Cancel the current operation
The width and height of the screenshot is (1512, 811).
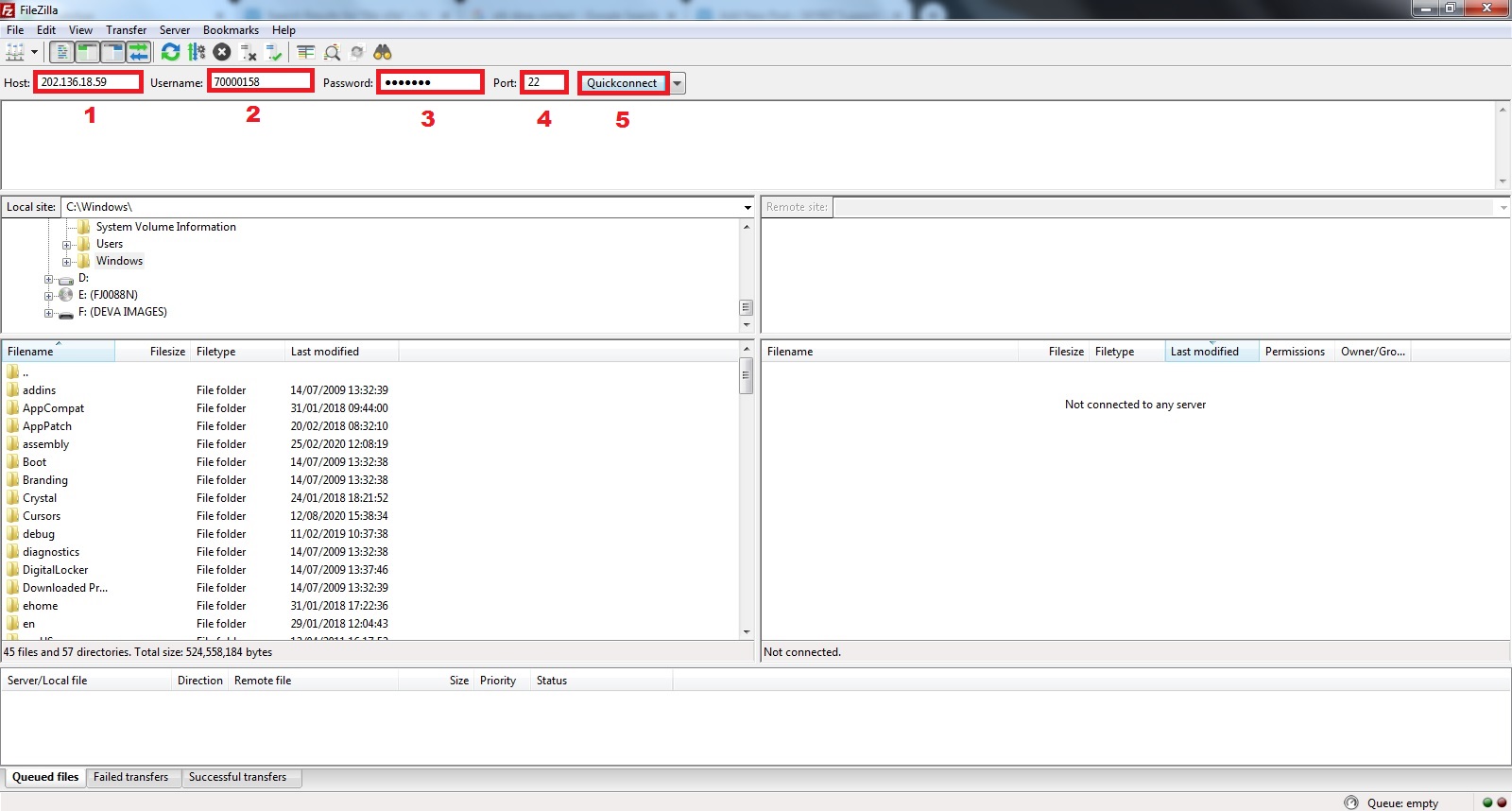222,53
